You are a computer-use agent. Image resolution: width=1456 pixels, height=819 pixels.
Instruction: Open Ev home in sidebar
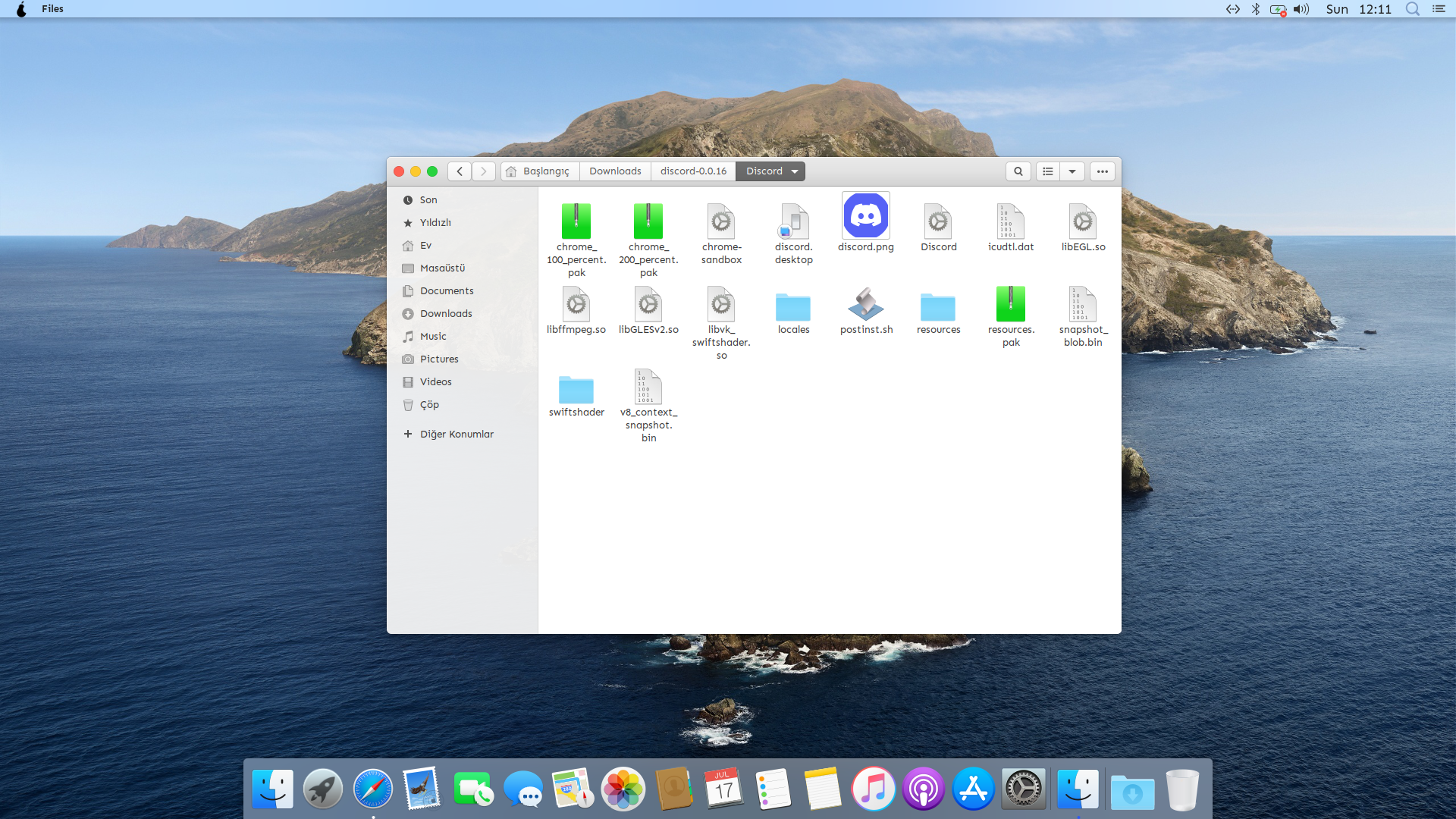pos(463,246)
